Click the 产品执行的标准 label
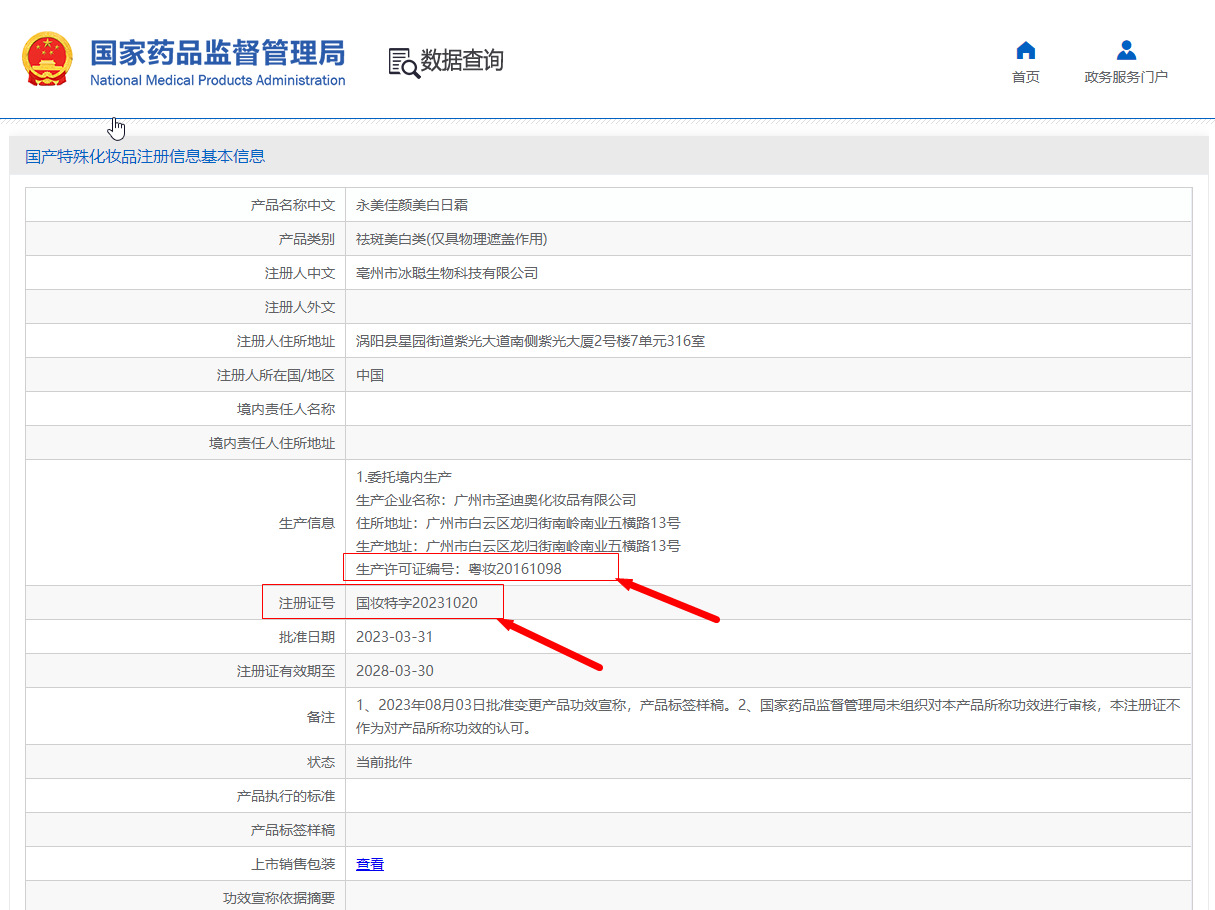1215x910 pixels. [x=285, y=796]
